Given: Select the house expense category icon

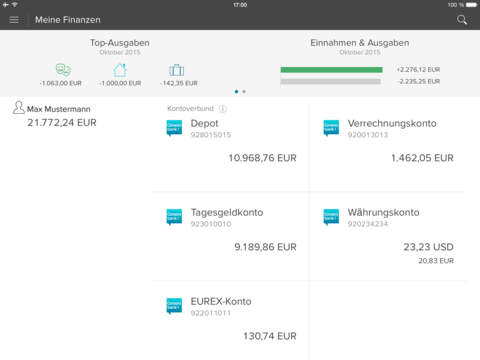Looking at the screenshot, I should pos(120,70).
